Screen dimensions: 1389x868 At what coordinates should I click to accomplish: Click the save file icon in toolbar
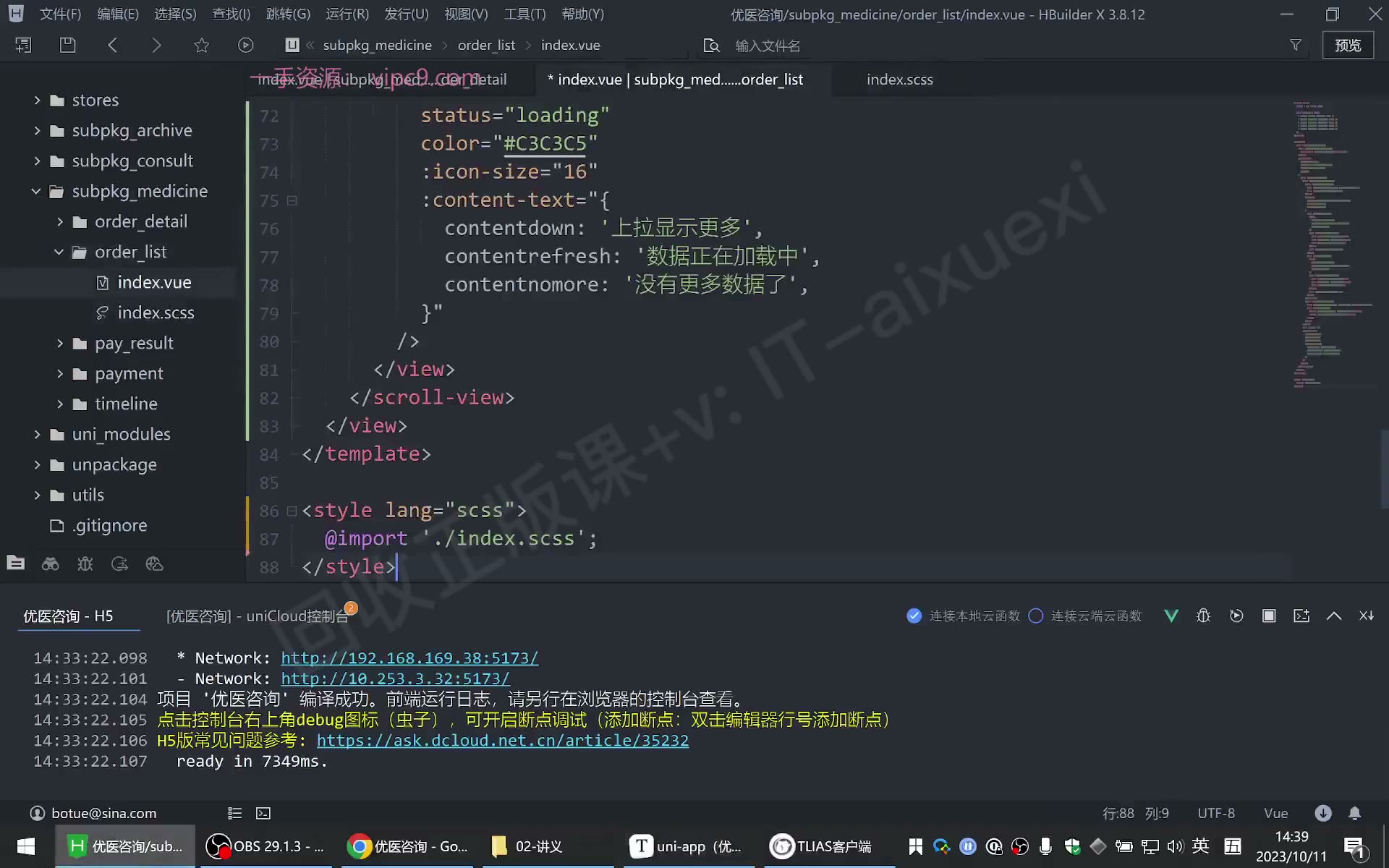67,45
